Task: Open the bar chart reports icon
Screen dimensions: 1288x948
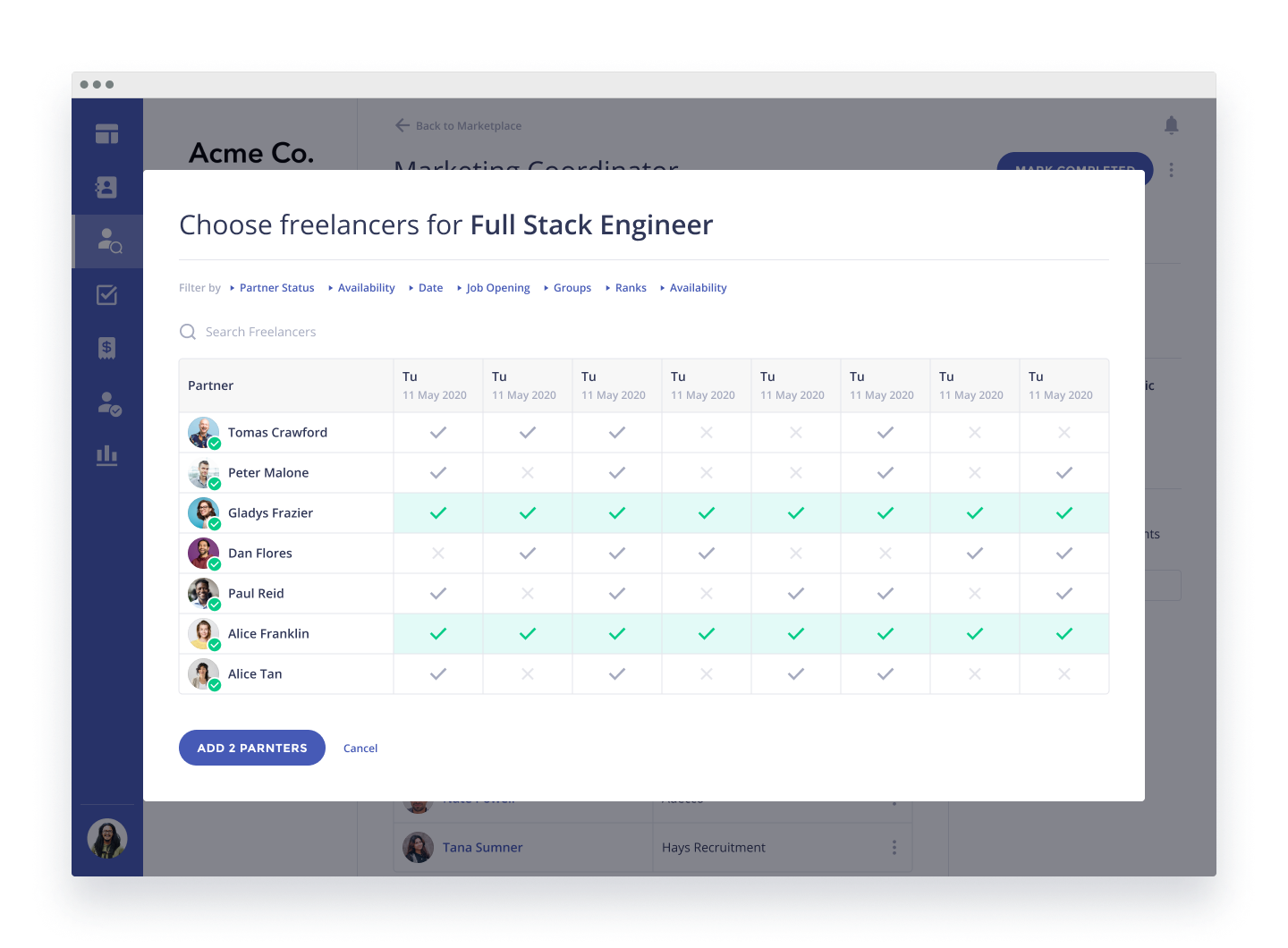Action: click(107, 456)
